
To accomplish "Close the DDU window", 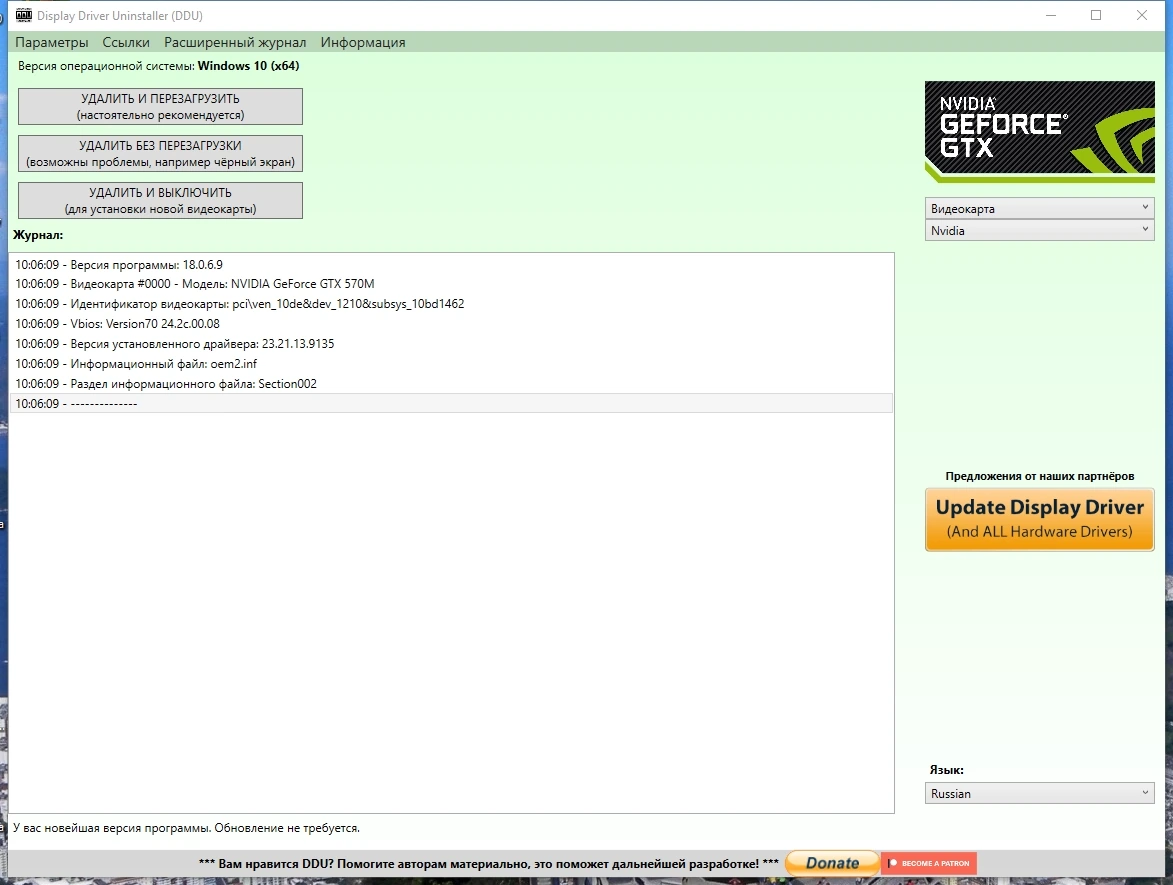I will click(x=1142, y=15).
